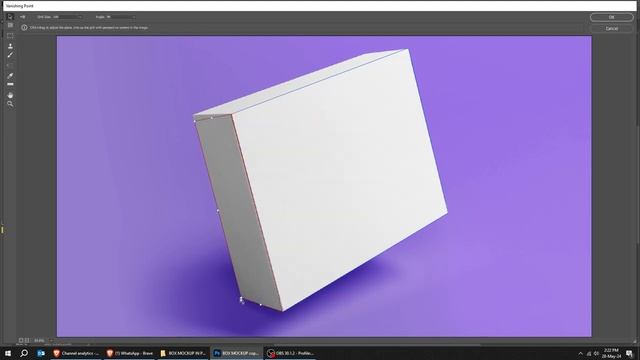Open the Outlook taskbar app
This screenshot has height=360, width=640.
tap(41, 353)
